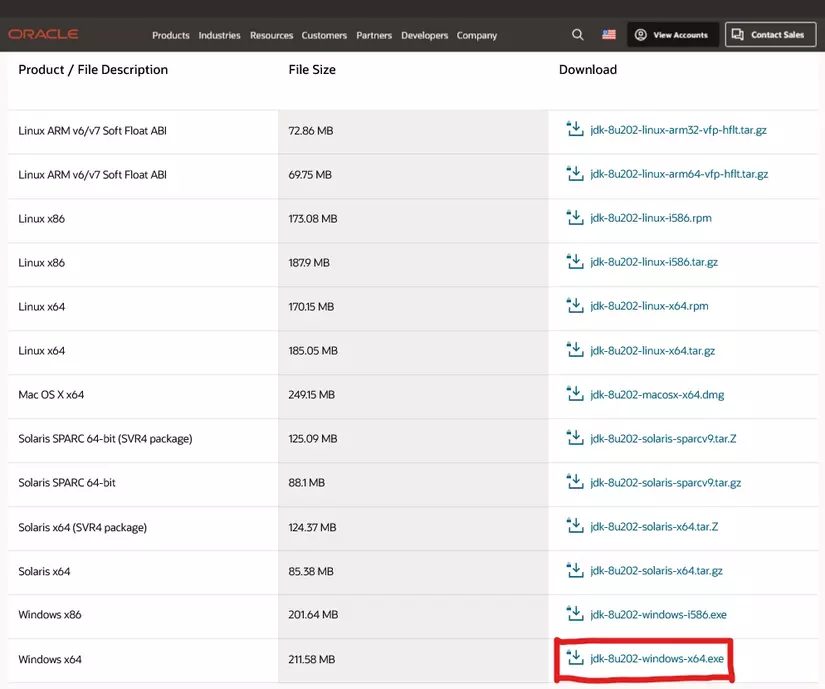
Task: Download jdk-8u202-linux-x64.tar.gz file link
Action: (652, 351)
